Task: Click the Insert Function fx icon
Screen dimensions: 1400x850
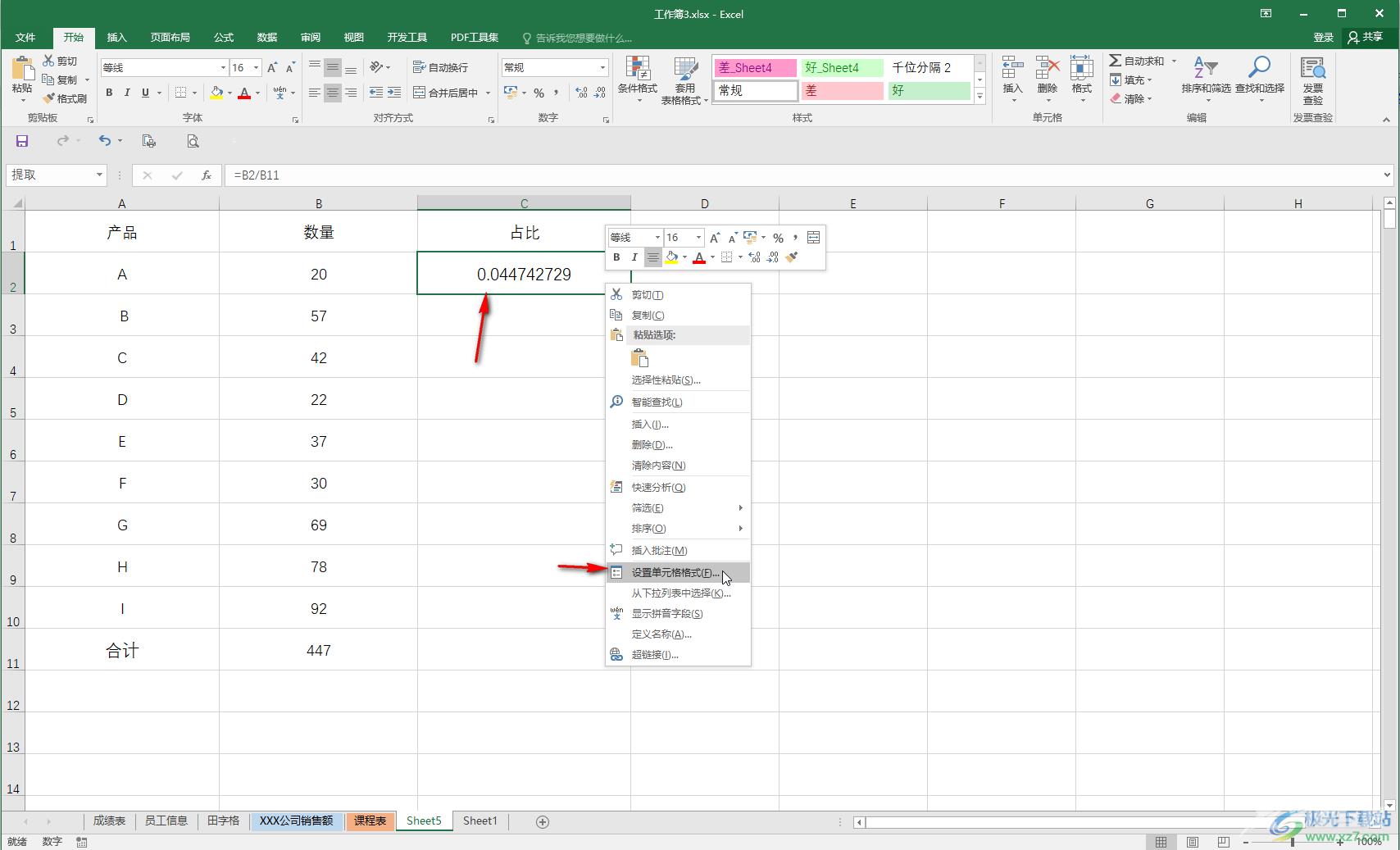Action: pyautogui.click(x=207, y=175)
